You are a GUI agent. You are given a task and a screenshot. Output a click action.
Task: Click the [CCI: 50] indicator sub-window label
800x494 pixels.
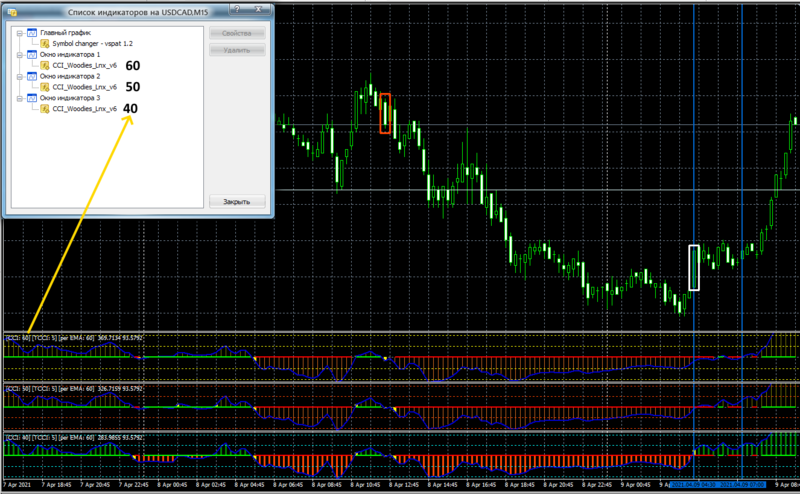click(74, 389)
